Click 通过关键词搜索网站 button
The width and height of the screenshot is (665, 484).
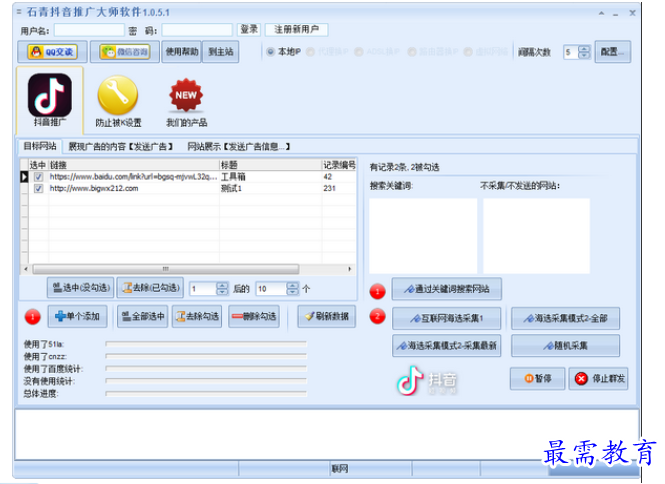pos(447,289)
